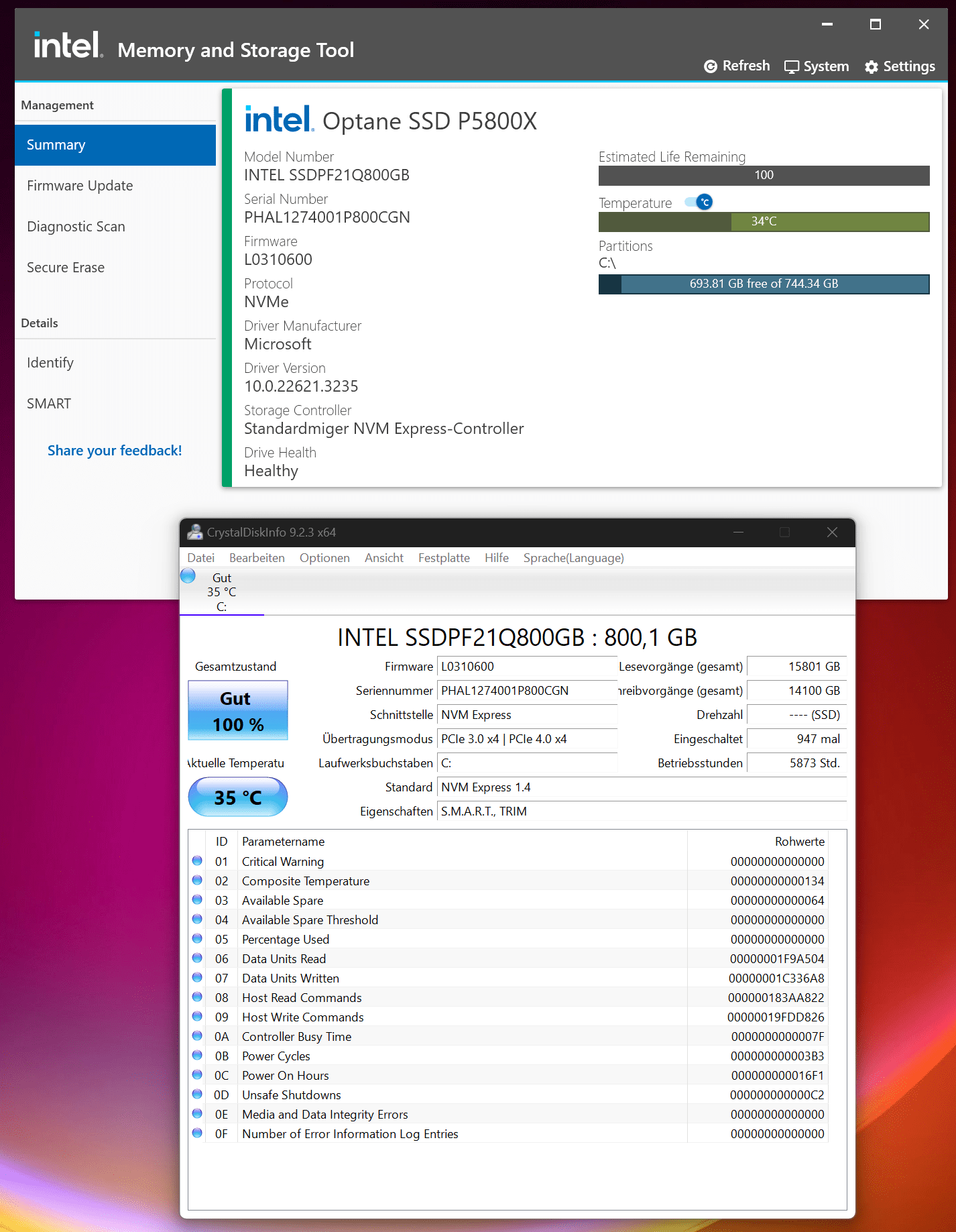
Task: Click status orb of Available Spare row
Action: click(197, 899)
